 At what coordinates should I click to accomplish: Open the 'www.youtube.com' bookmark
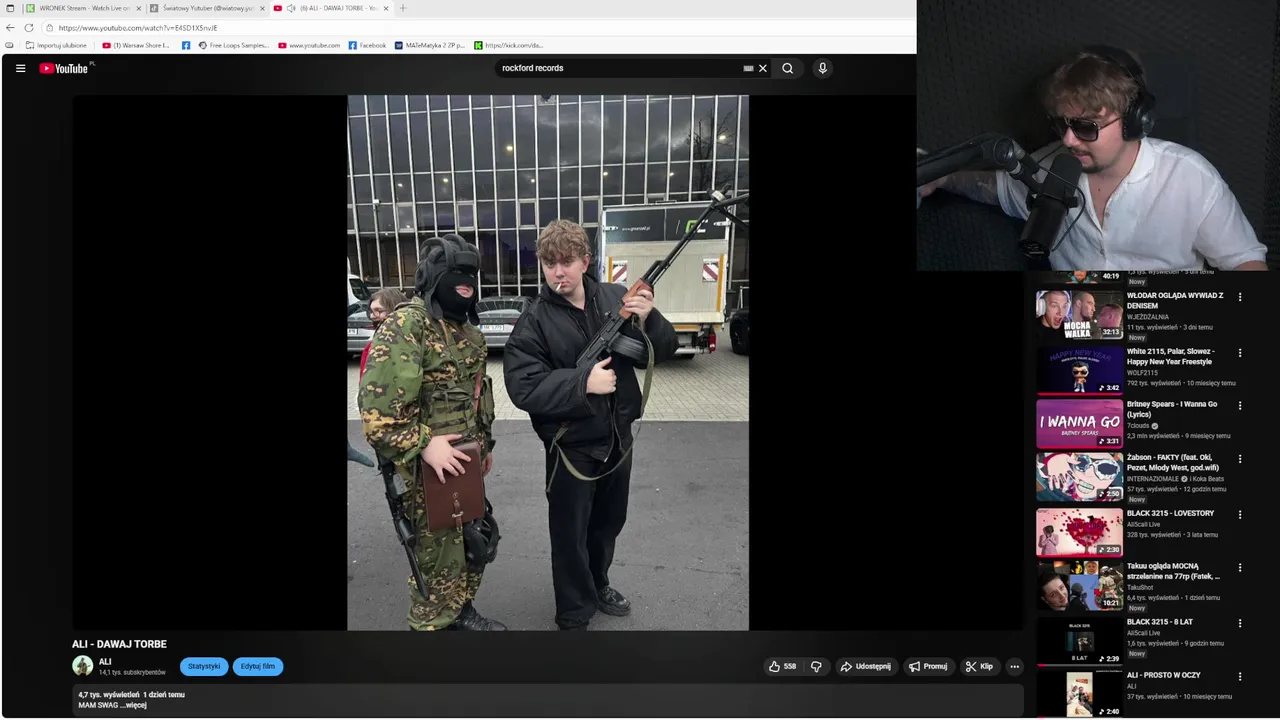click(309, 45)
